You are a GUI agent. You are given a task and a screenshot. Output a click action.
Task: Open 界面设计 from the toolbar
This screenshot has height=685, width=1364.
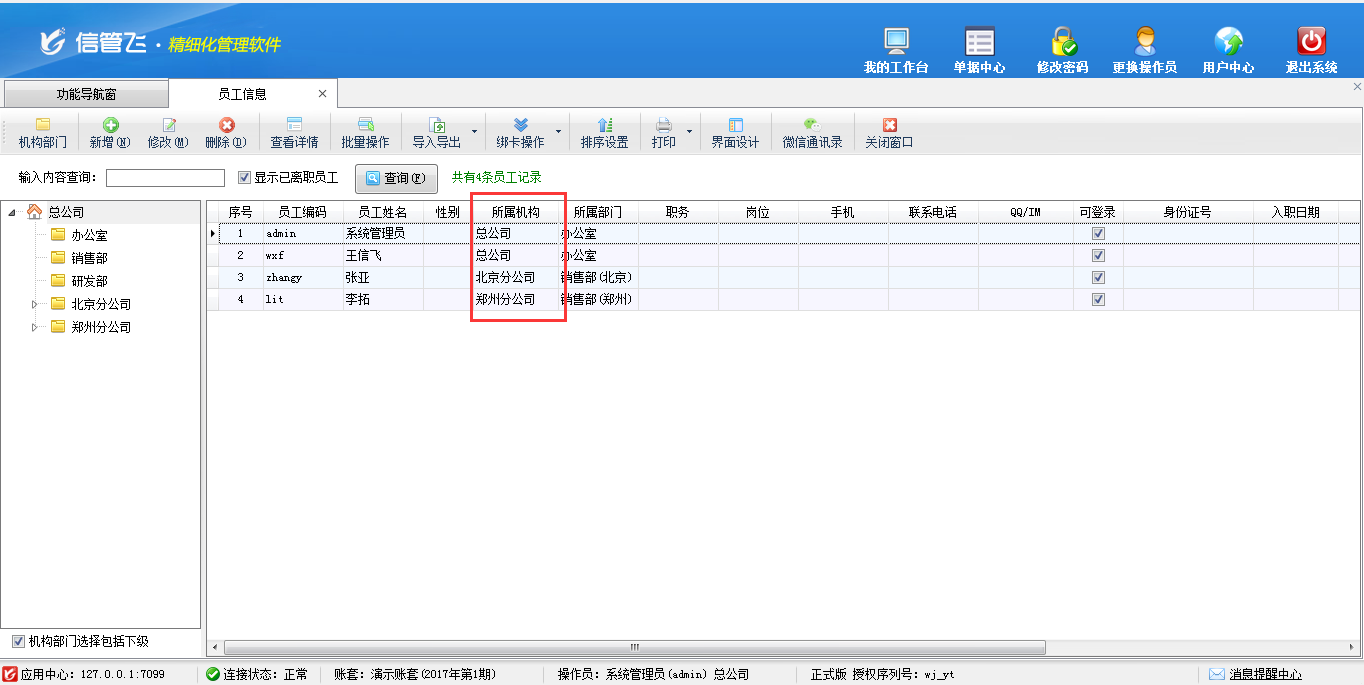pyautogui.click(x=735, y=126)
